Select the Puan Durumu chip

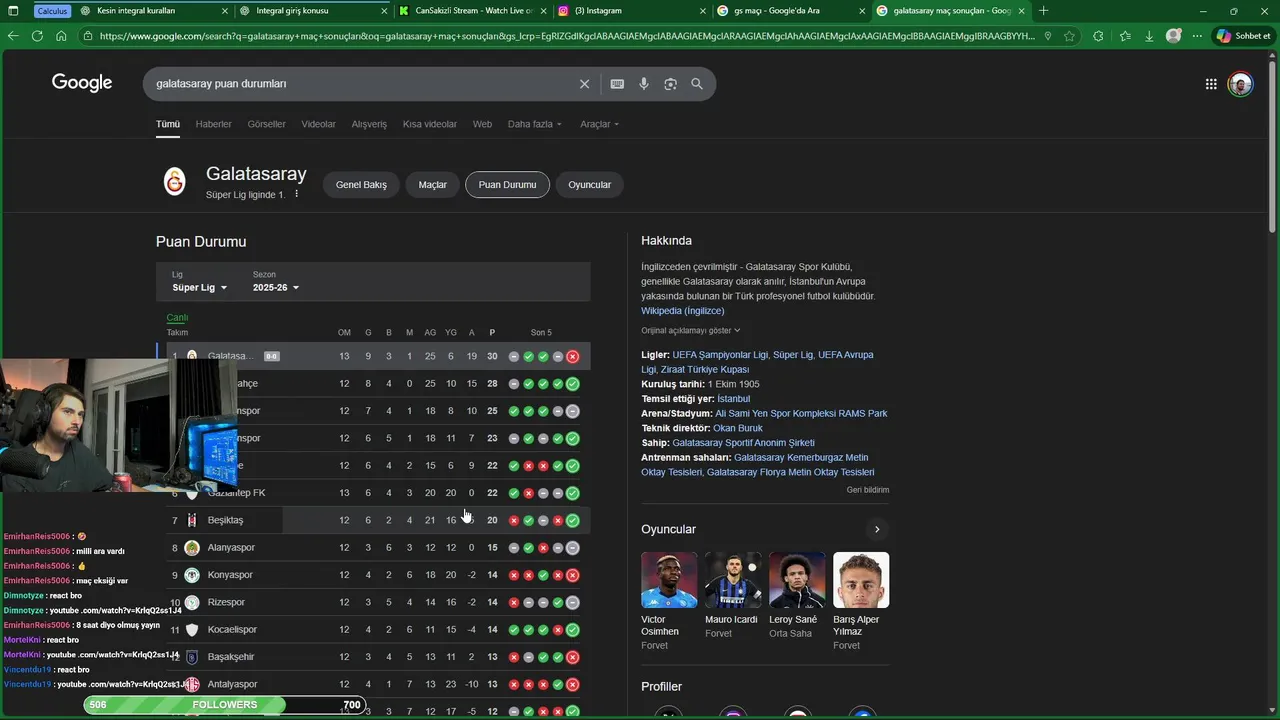pos(507,185)
